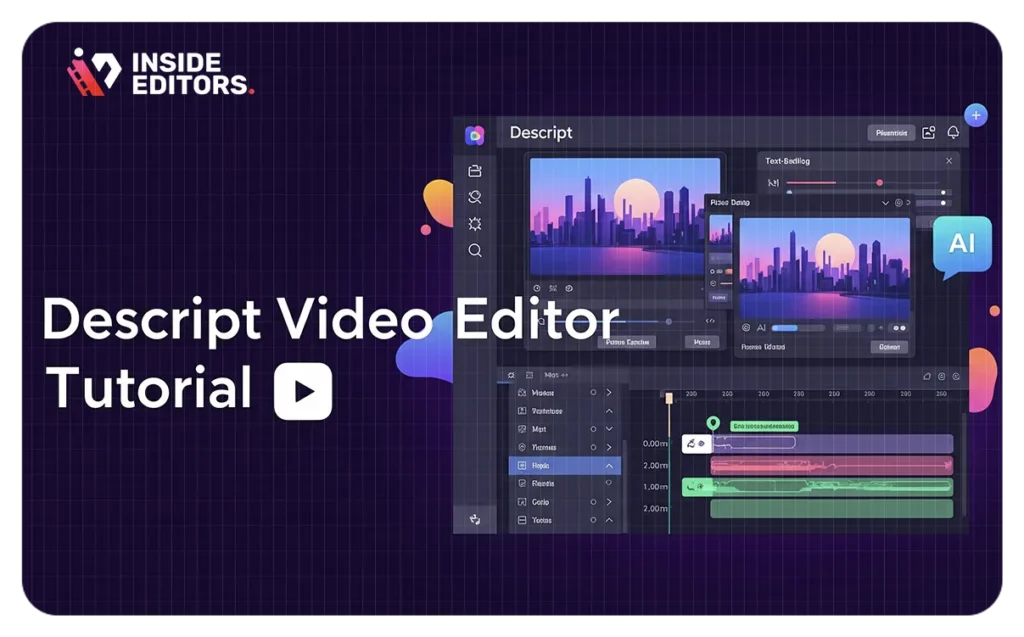The width and height of the screenshot is (1024, 637).
Task: Click the '0,00m' track label
Action: (655, 444)
